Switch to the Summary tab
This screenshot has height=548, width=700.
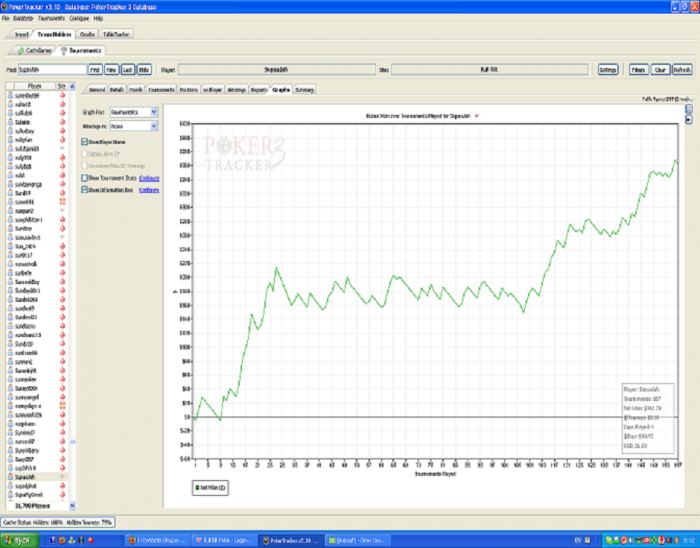[305, 89]
